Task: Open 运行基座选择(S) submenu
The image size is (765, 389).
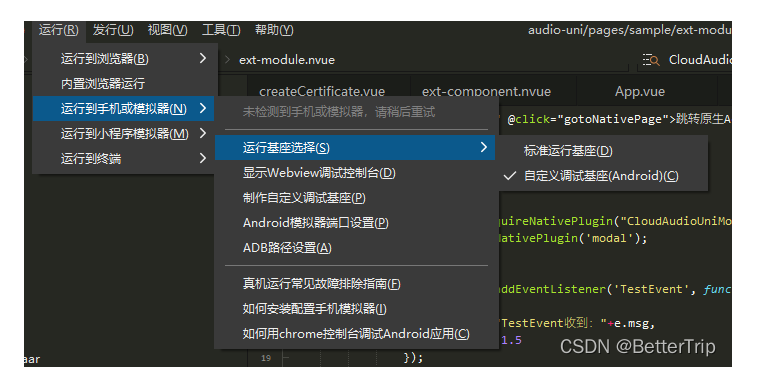Action: point(355,147)
